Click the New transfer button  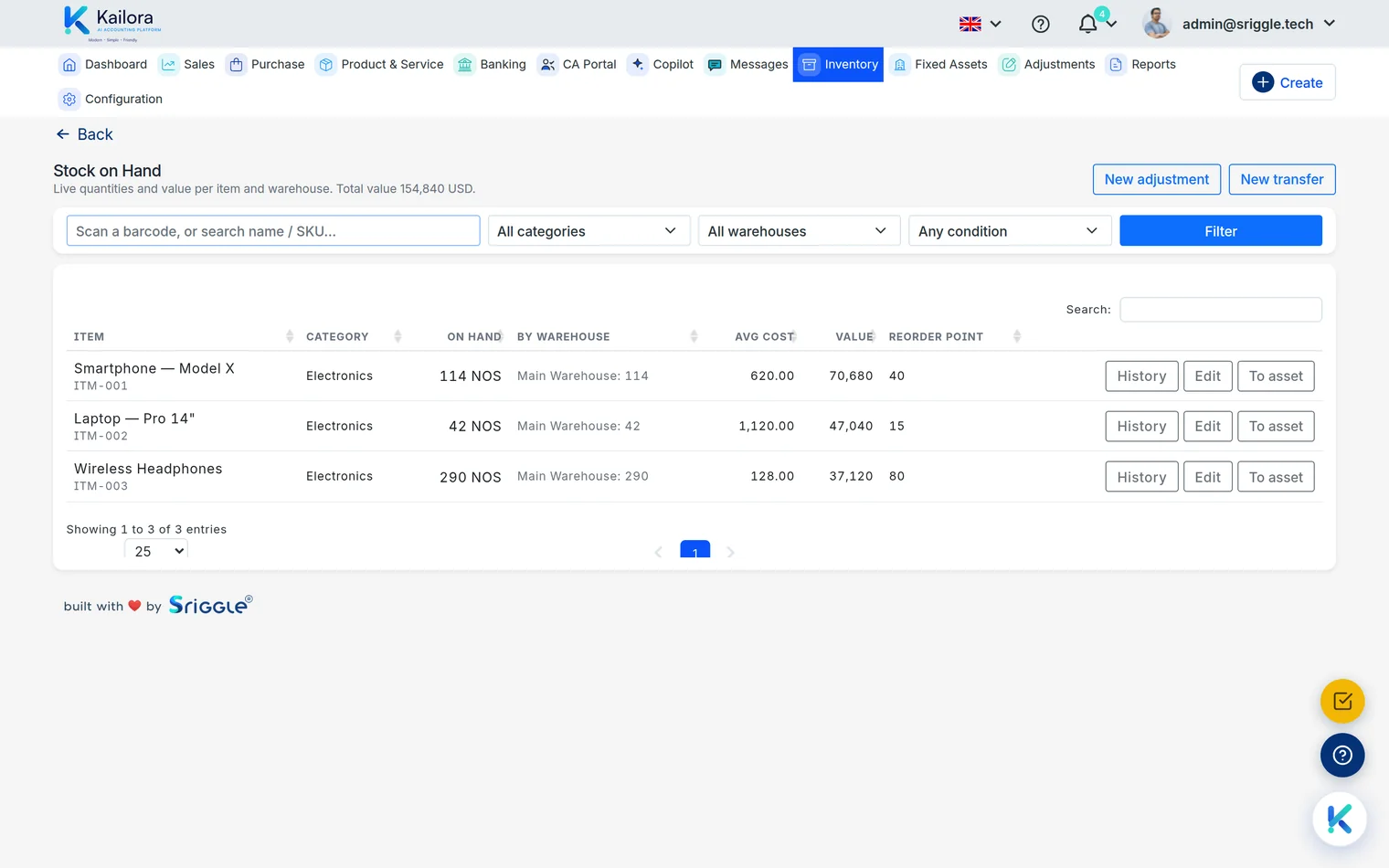point(1282,179)
